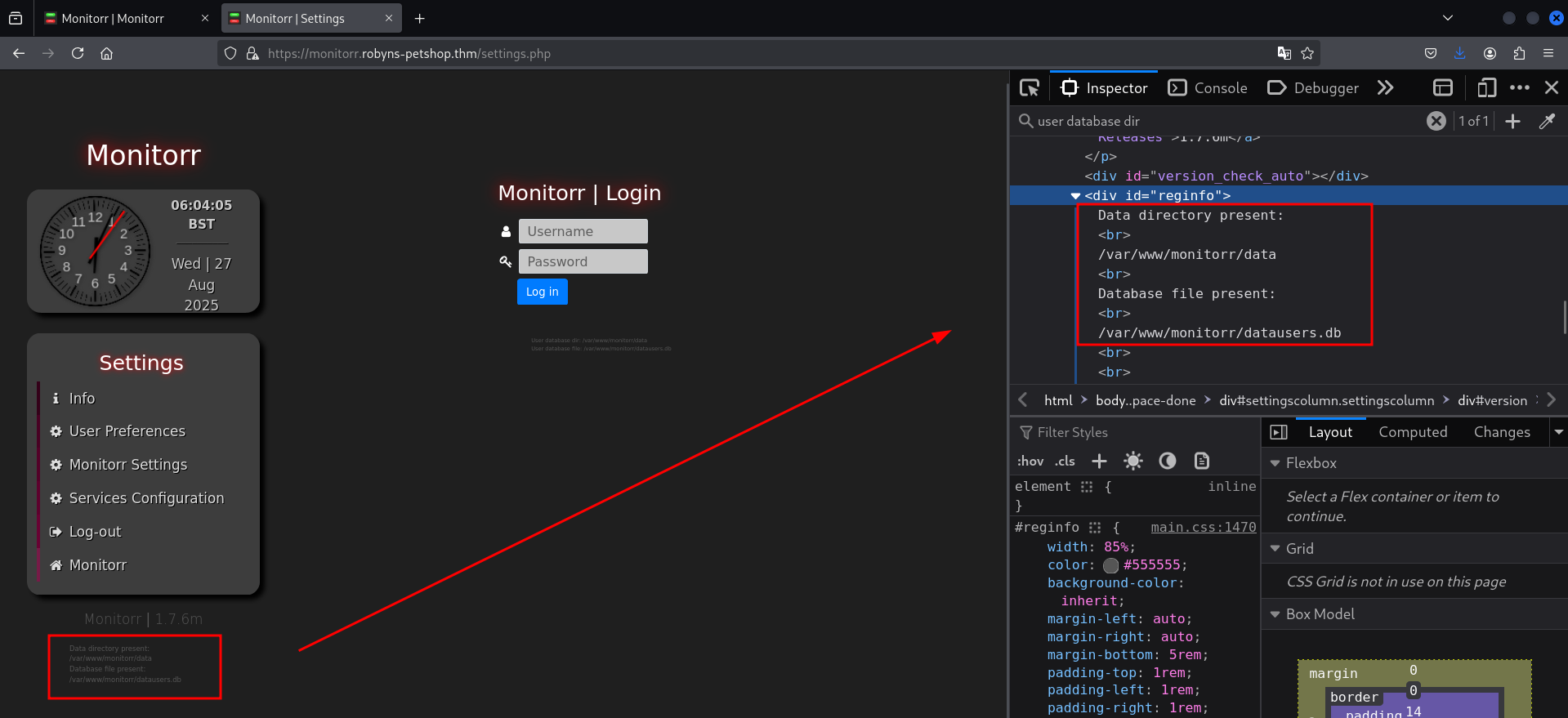Open the main.css:1470 source link
The image size is (1568, 718).
[1203, 528]
